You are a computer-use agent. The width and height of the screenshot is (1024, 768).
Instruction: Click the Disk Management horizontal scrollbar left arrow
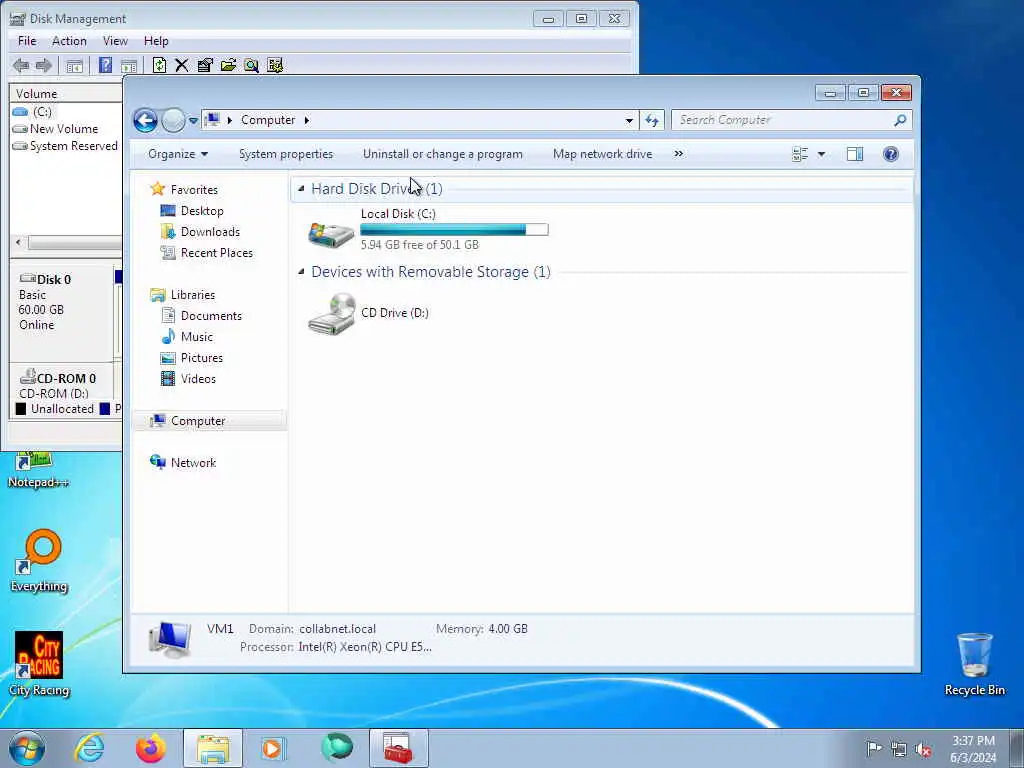pyautogui.click(x=18, y=242)
